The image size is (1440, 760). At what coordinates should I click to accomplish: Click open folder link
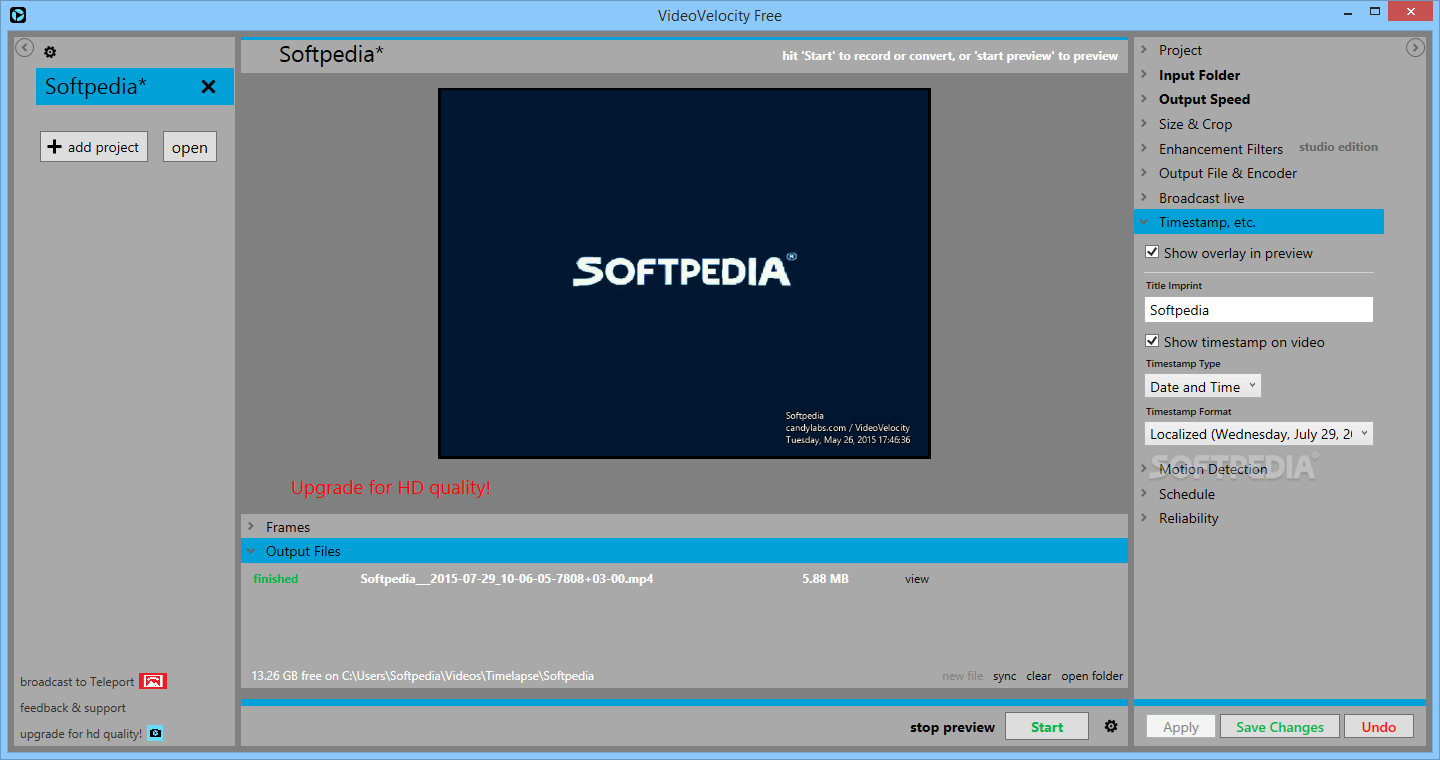click(1092, 676)
